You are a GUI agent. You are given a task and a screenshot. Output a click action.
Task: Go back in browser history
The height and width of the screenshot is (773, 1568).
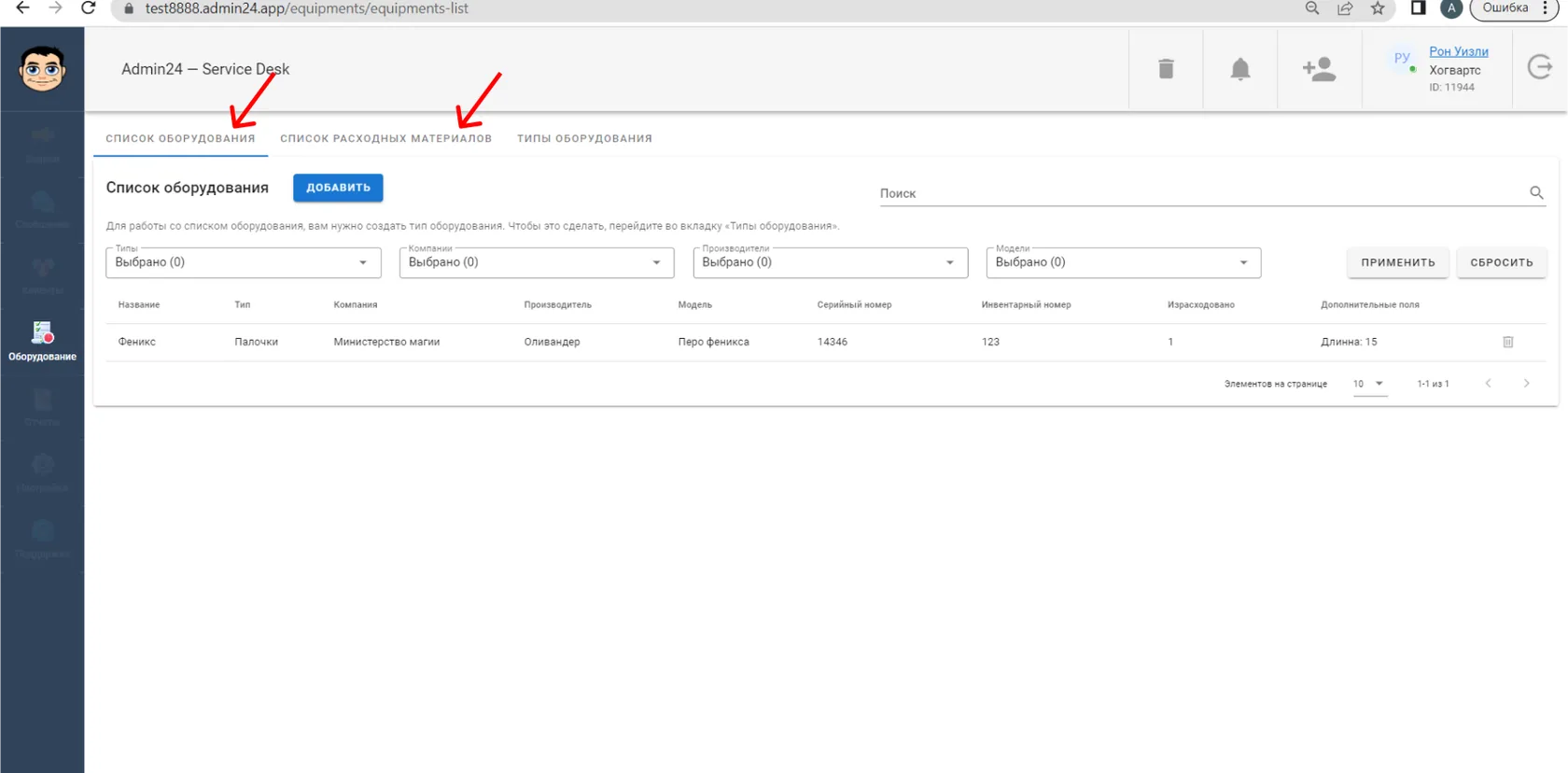point(23,8)
